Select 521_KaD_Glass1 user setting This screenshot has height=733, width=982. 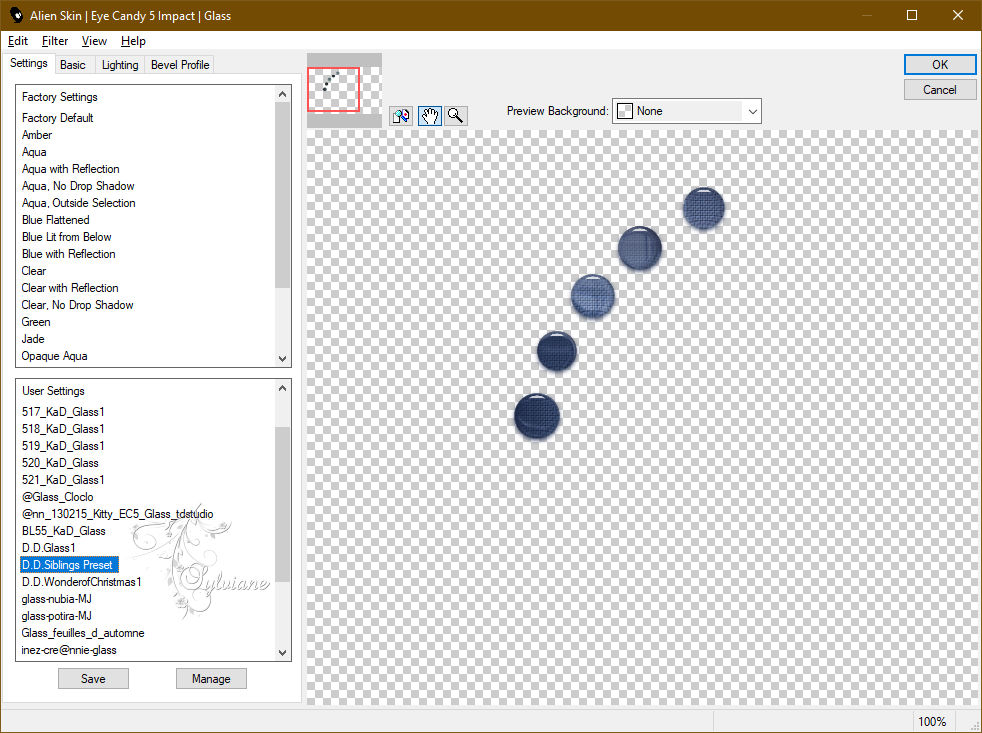(63, 480)
